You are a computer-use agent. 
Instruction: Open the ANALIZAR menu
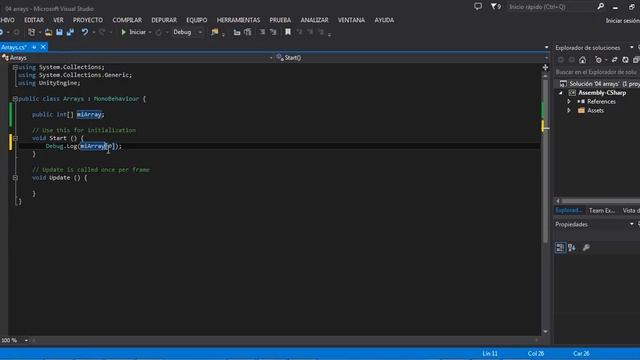314,20
